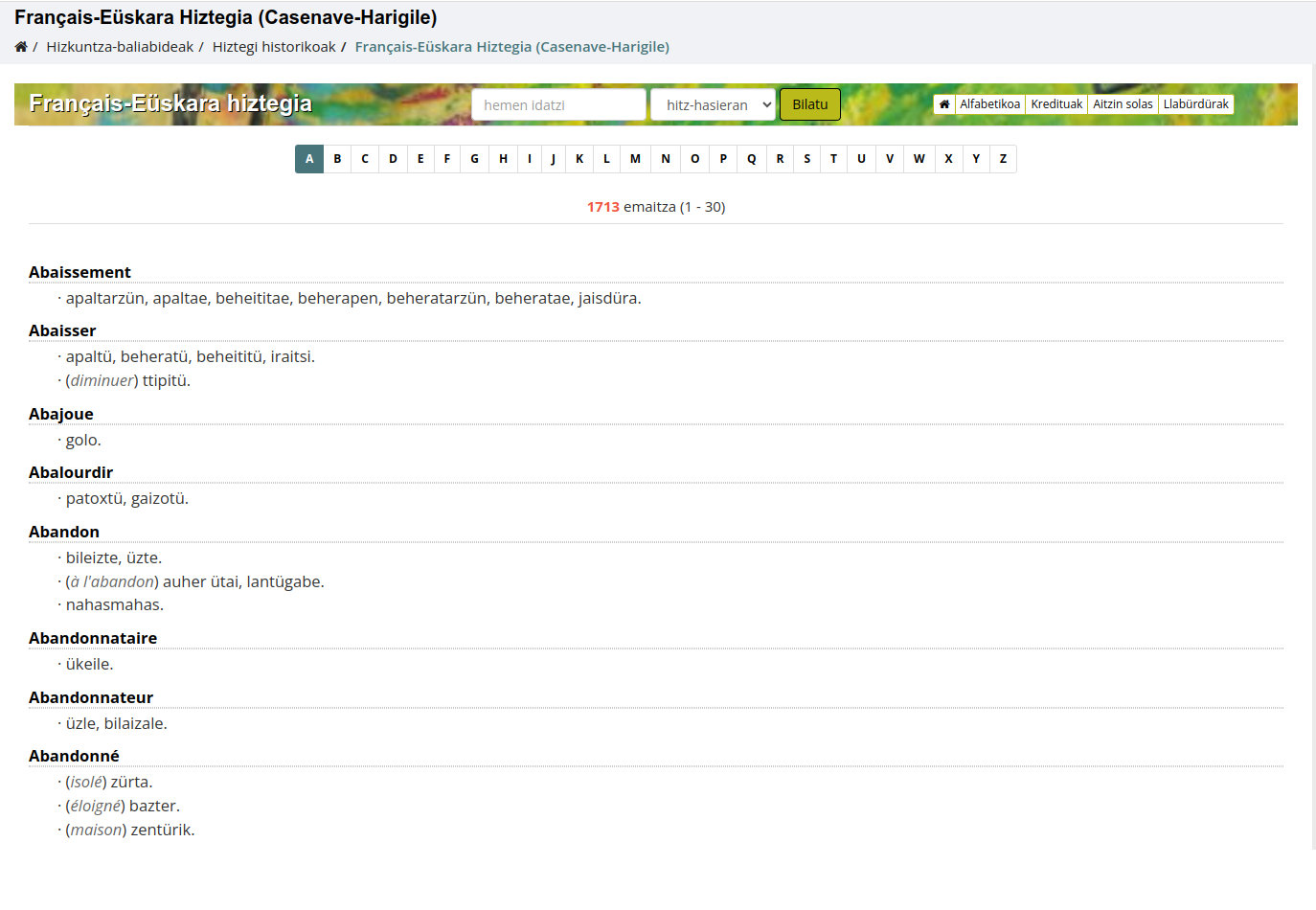Click the Abandon dictionary entry heading
Screen dimensions: 1316x910
tap(64, 532)
